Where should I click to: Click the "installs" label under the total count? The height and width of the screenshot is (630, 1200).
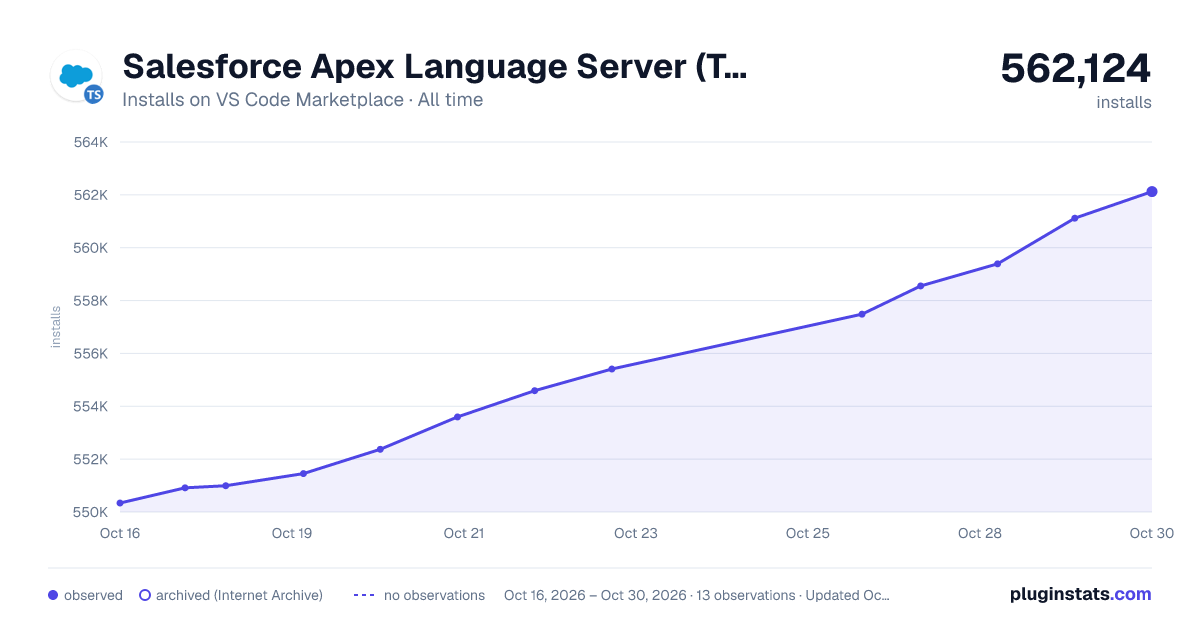[x=1124, y=102]
